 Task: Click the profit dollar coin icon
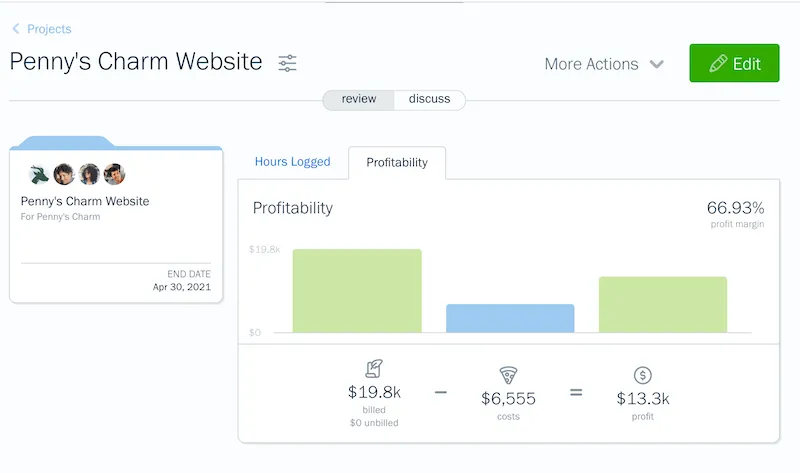[643, 375]
